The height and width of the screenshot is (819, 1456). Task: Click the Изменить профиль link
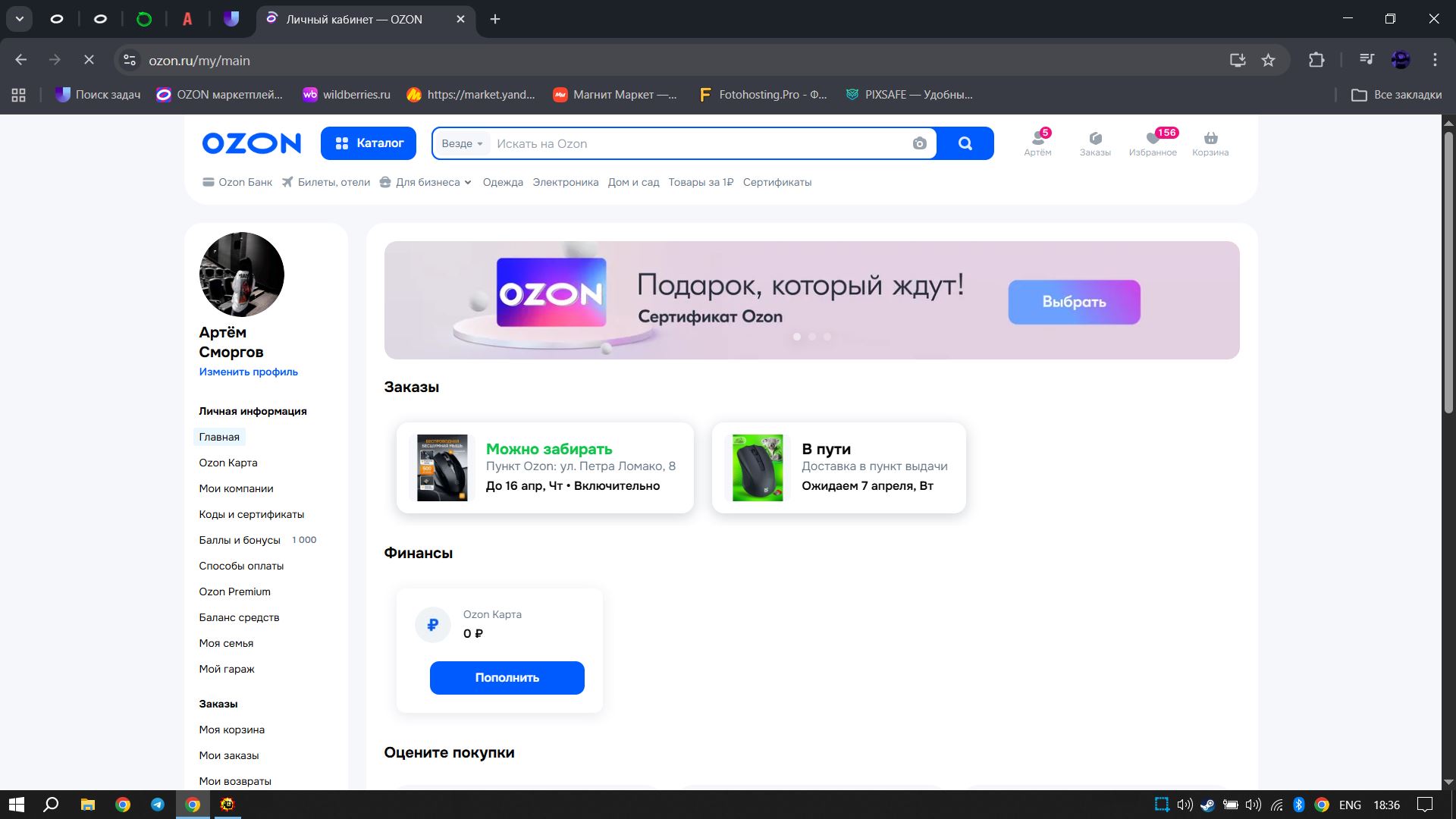[248, 372]
